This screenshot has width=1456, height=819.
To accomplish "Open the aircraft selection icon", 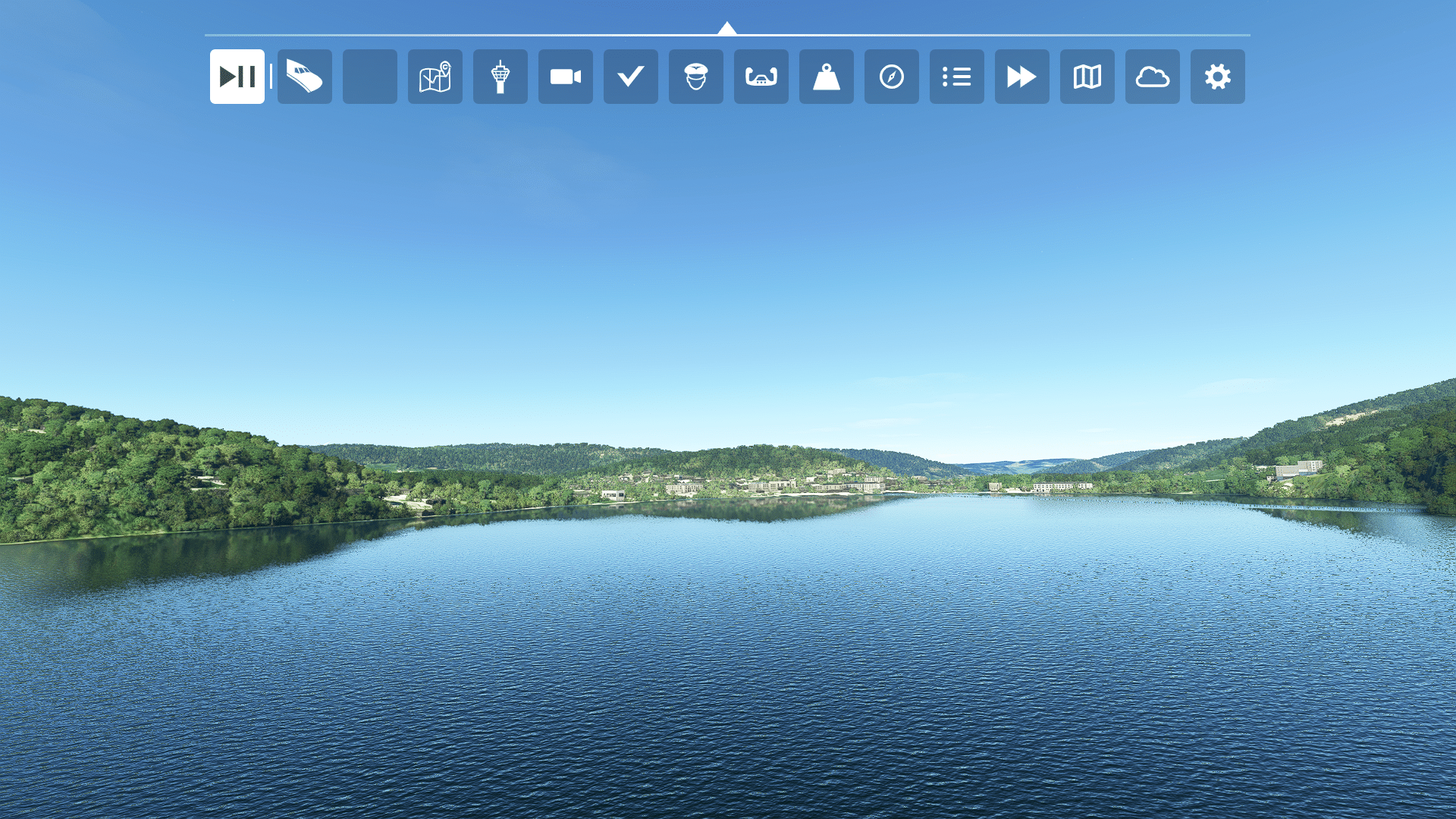I will pos(304,77).
